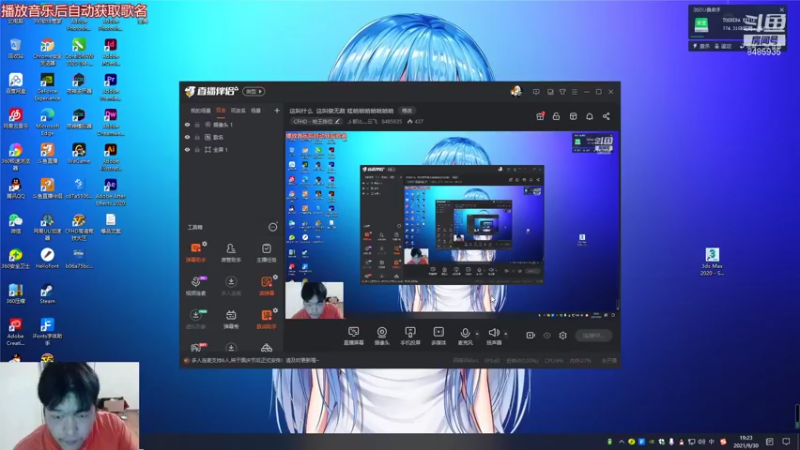
Task: Lock the 歌名 source
Action: (x=197, y=137)
